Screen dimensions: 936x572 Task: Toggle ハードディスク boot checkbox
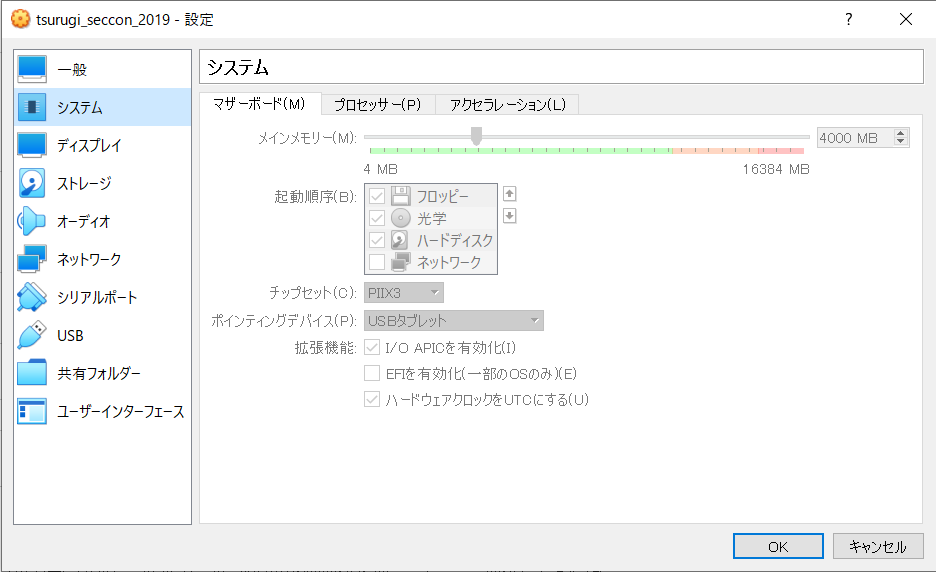377,240
